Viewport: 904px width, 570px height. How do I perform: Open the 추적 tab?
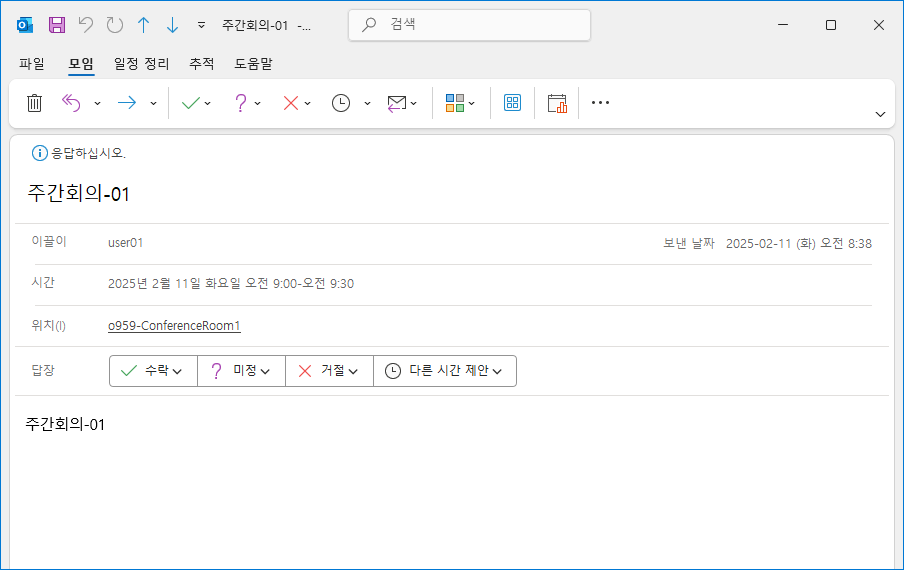(x=202, y=63)
